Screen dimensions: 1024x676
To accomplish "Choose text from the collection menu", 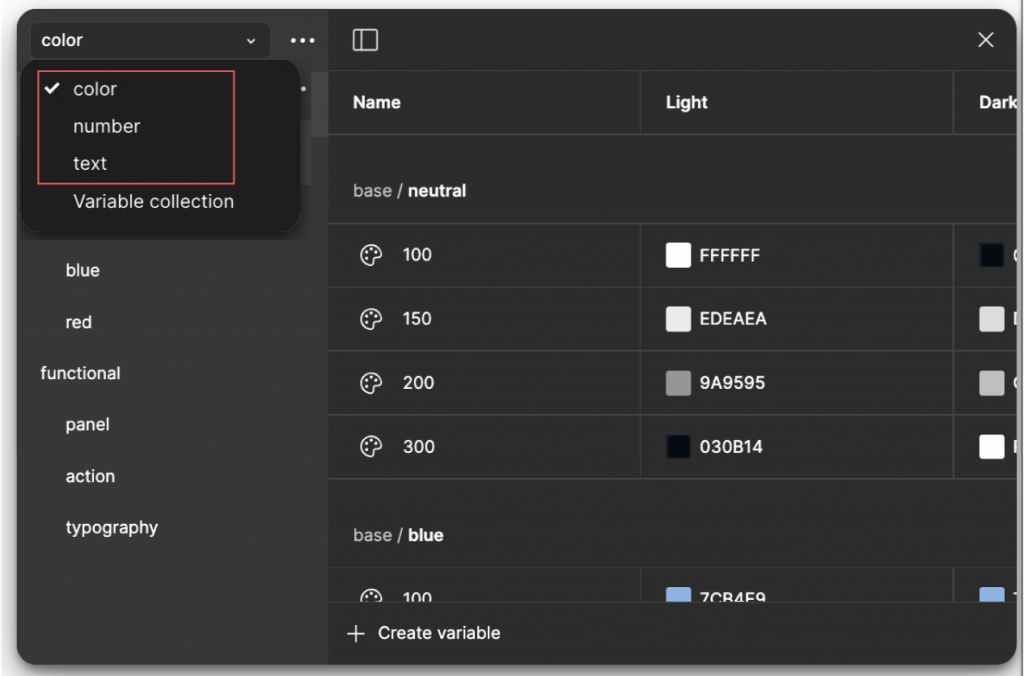I will click(x=90, y=163).
